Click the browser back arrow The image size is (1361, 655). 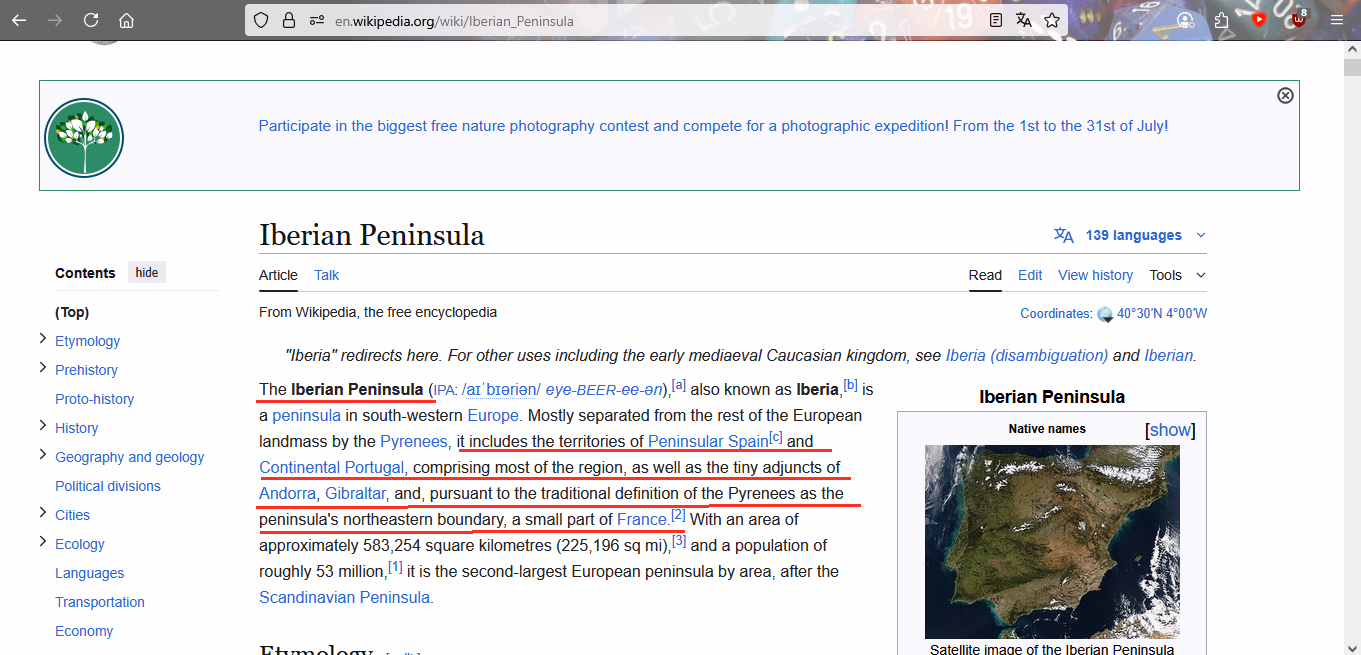(19, 20)
